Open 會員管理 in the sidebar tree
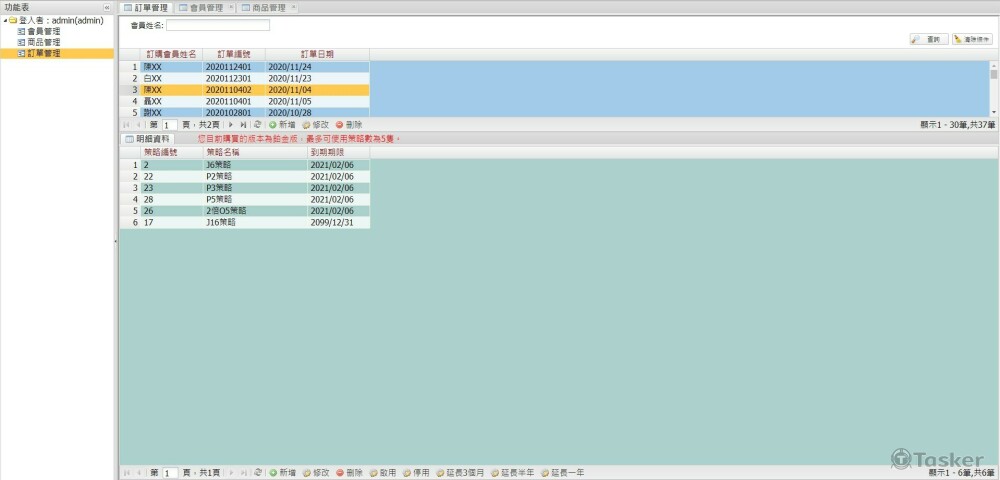The width and height of the screenshot is (1000, 480). pyautogui.click(x=43, y=31)
